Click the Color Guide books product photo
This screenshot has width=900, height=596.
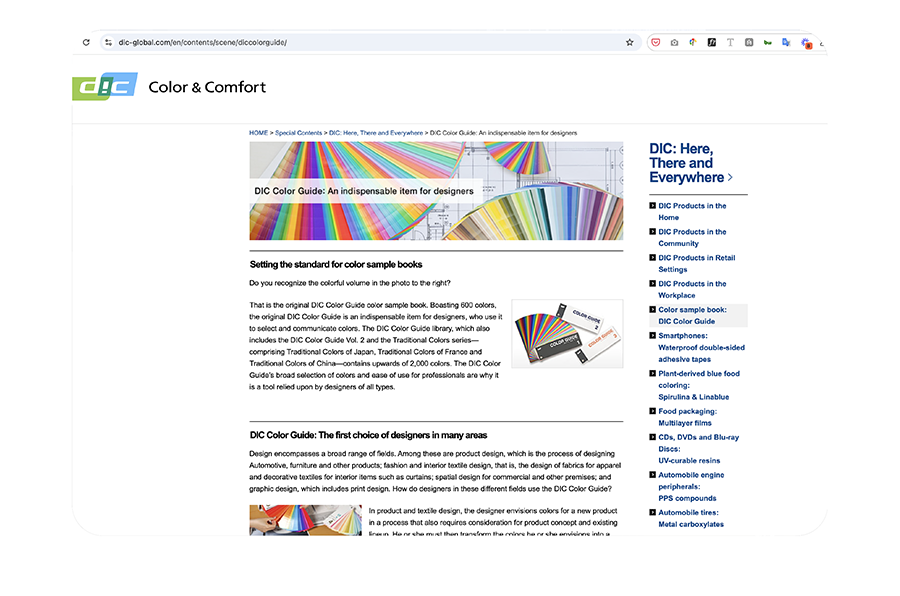point(567,335)
